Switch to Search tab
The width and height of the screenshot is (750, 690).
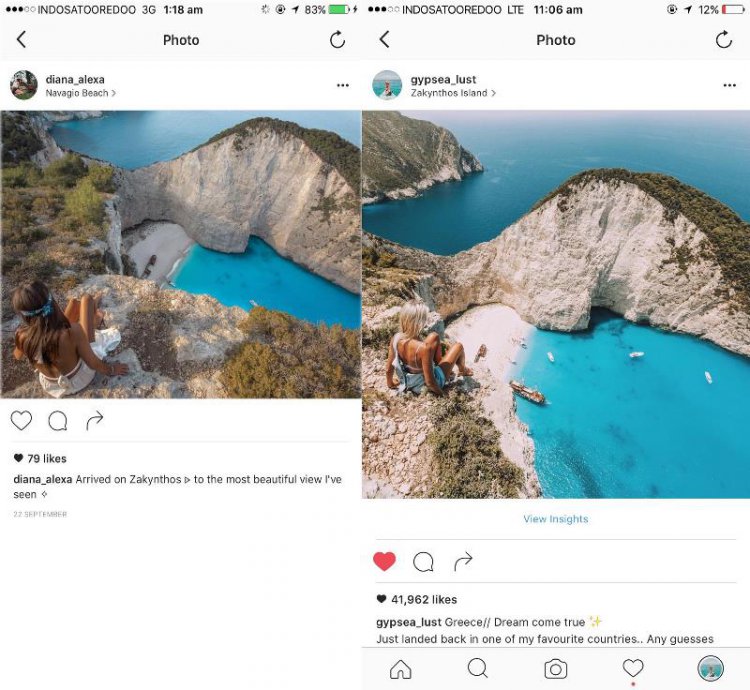[478, 668]
